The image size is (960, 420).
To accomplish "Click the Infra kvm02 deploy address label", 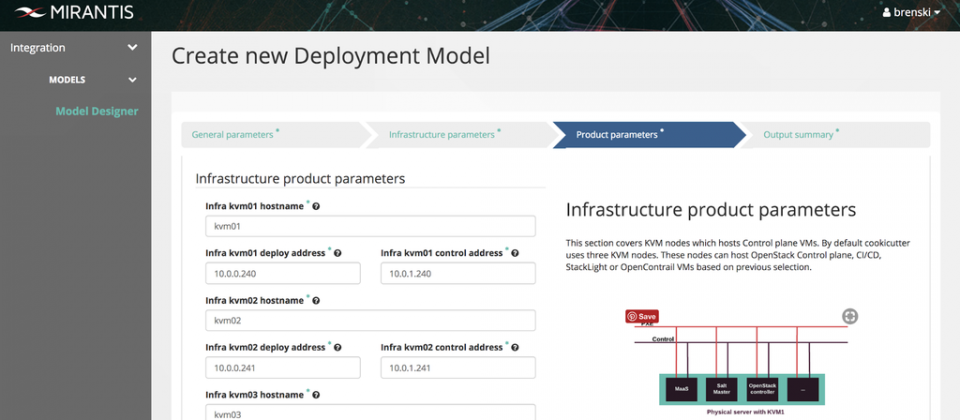I will click(x=265, y=347).
